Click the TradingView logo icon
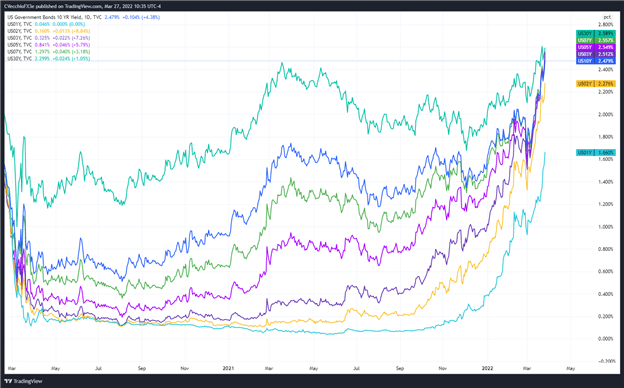This screenshot has height=388, width=624. pos(8,381)
